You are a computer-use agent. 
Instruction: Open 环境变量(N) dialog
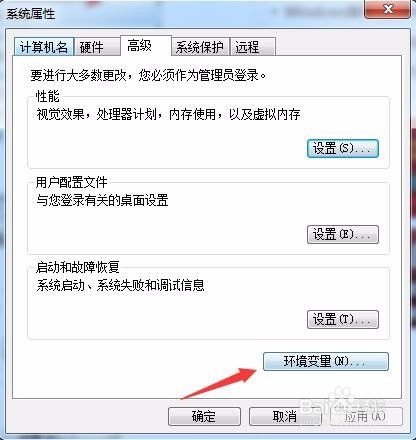click(326, 362)
